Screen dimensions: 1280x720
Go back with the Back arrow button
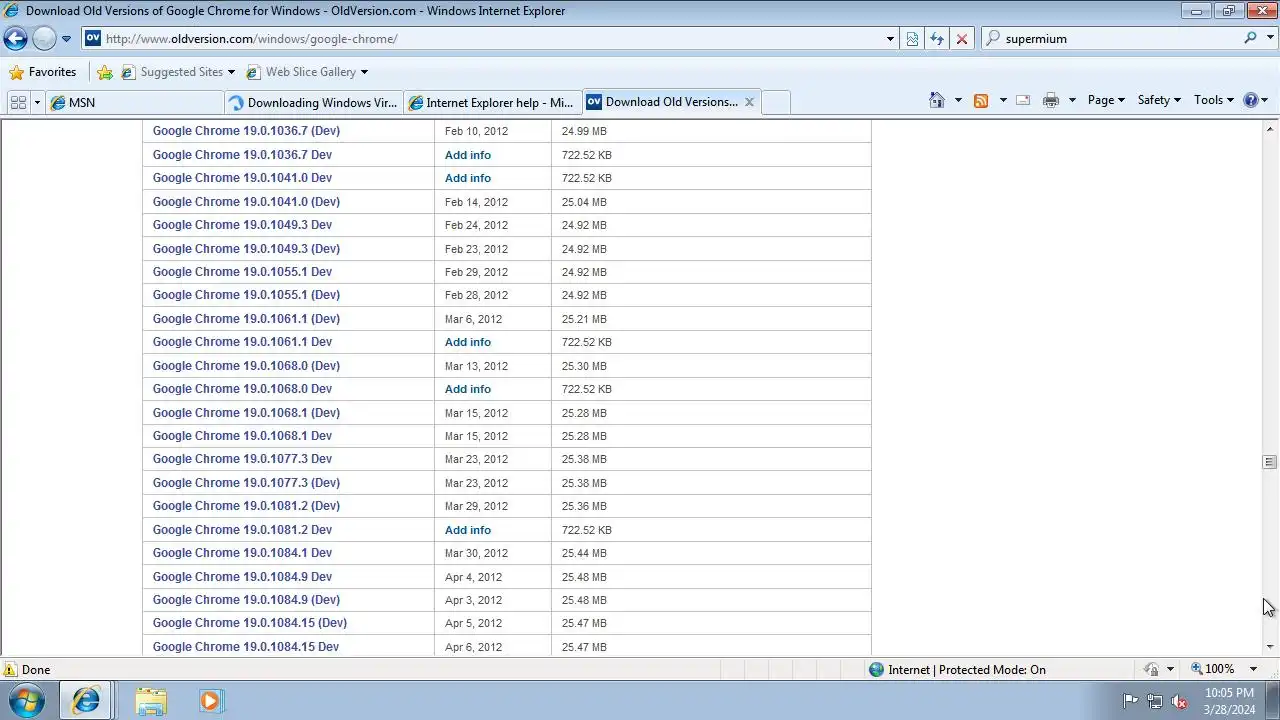point(15,38)
